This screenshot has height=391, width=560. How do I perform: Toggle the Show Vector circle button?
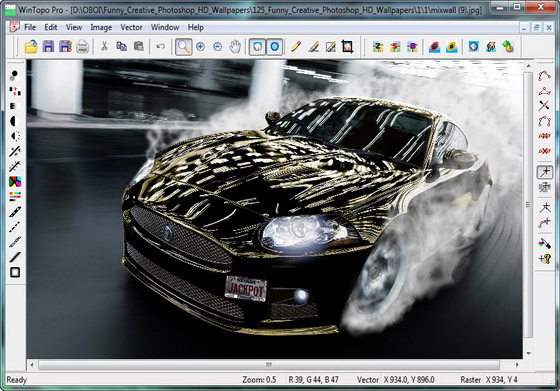[274, 47]
